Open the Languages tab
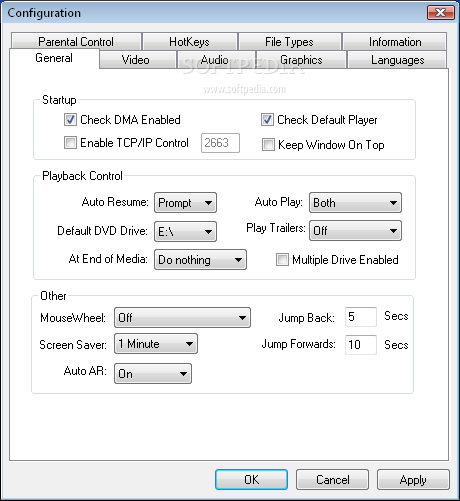 tap(398, 60)
